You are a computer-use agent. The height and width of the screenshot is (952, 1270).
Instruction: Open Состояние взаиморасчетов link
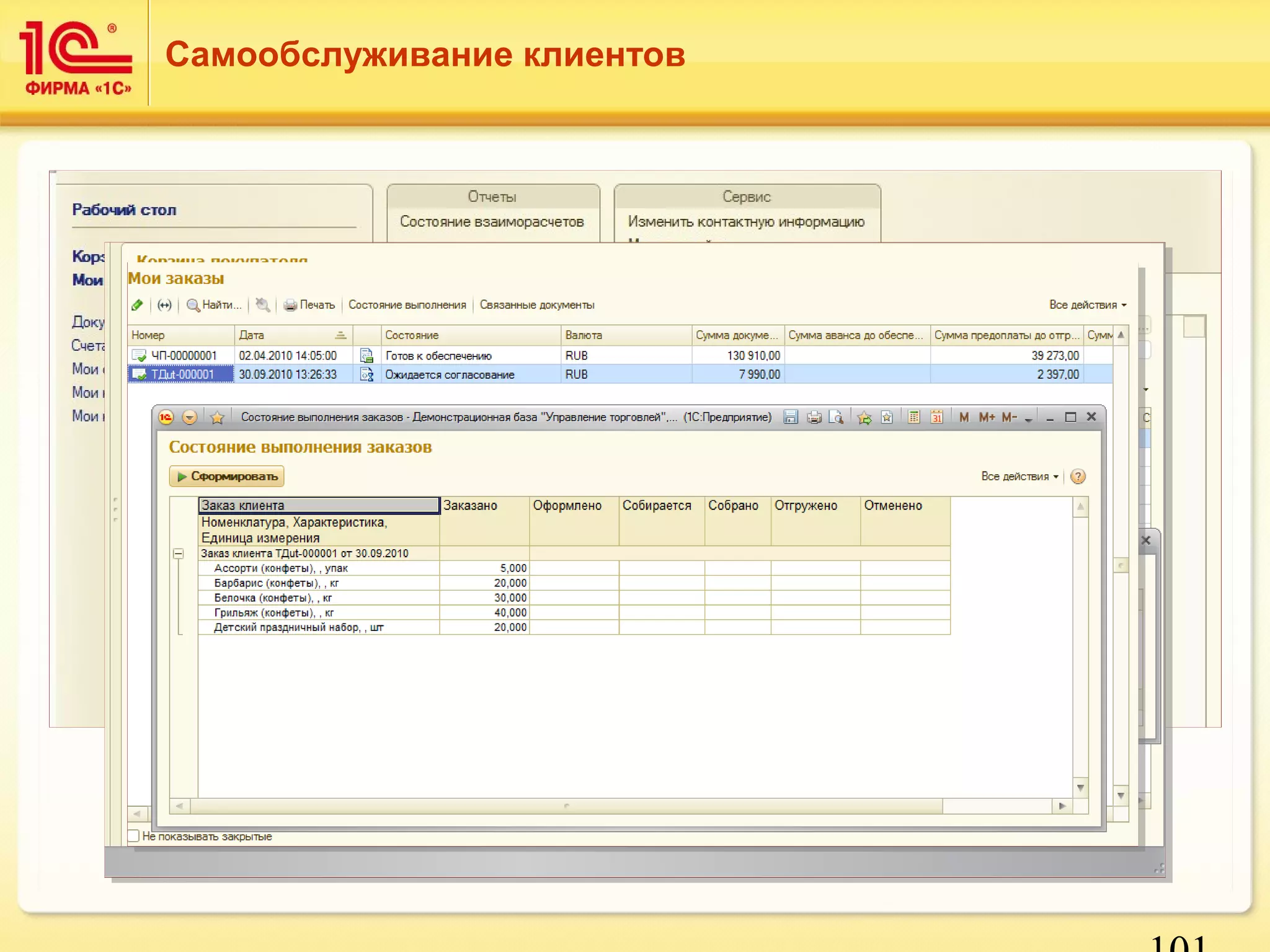492,221
